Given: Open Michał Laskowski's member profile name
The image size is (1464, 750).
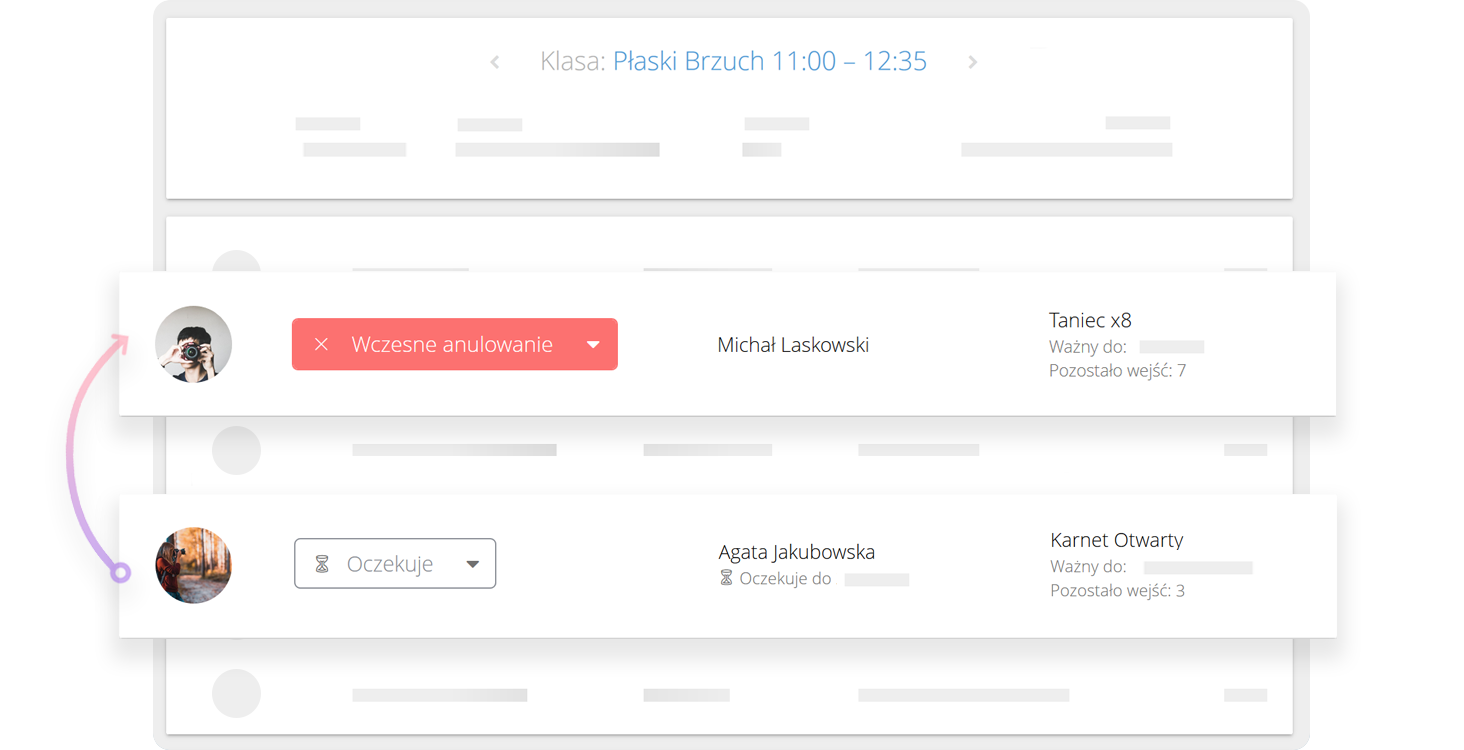Looking at the screenshot, I should [x=793, y=345].
